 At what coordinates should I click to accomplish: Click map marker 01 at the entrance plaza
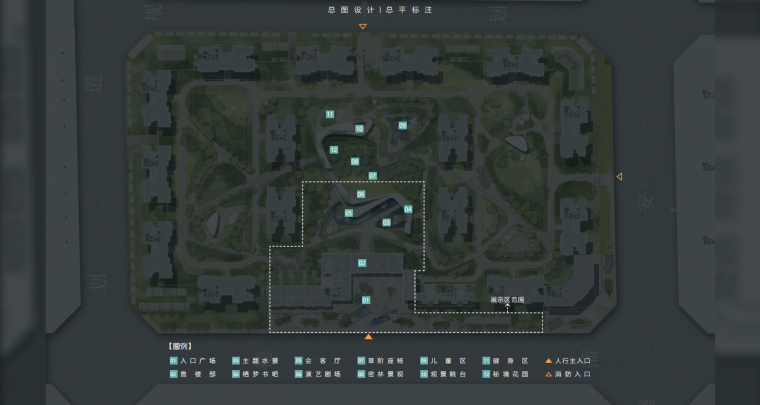366,300
